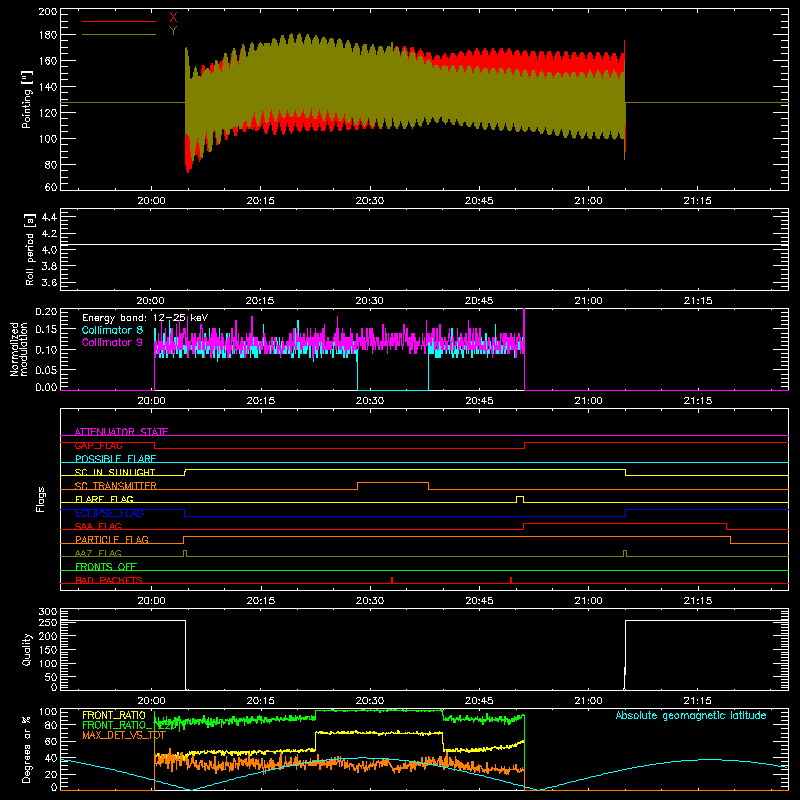Click the magenta Collimator 9 legend entry

(112, 342)
